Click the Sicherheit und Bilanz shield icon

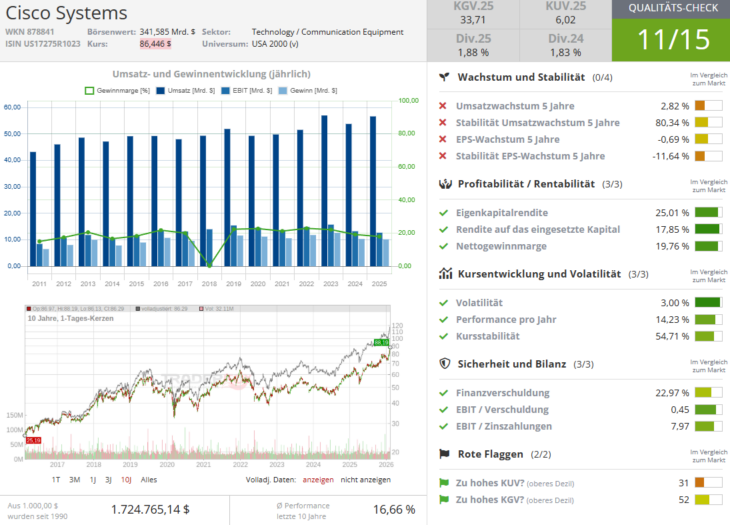tap(444, 364)
